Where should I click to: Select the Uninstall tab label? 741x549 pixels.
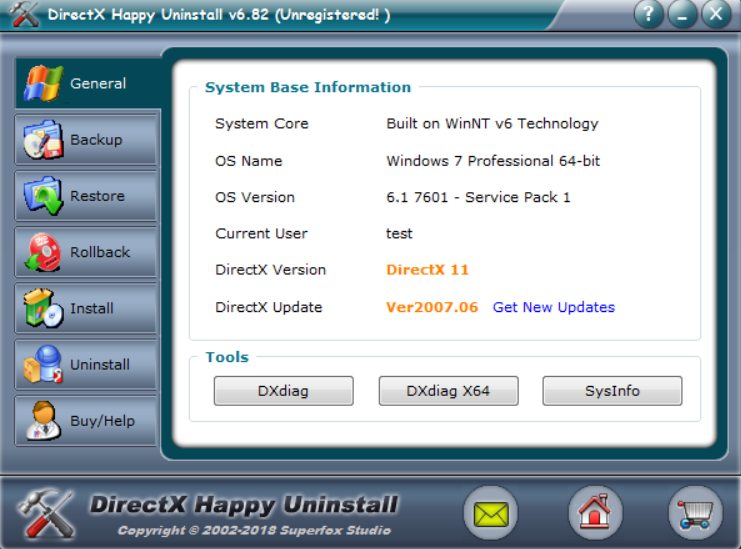(100, 365)
